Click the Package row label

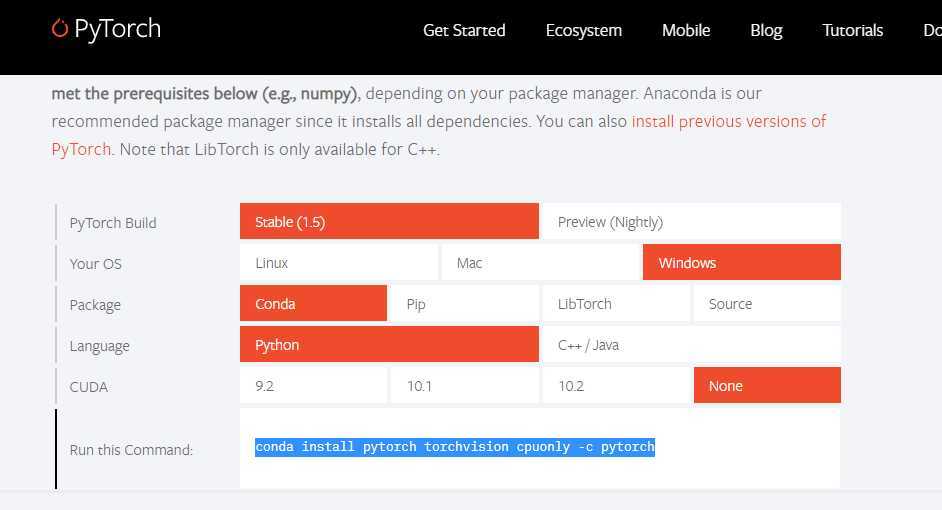coord(95,305)
